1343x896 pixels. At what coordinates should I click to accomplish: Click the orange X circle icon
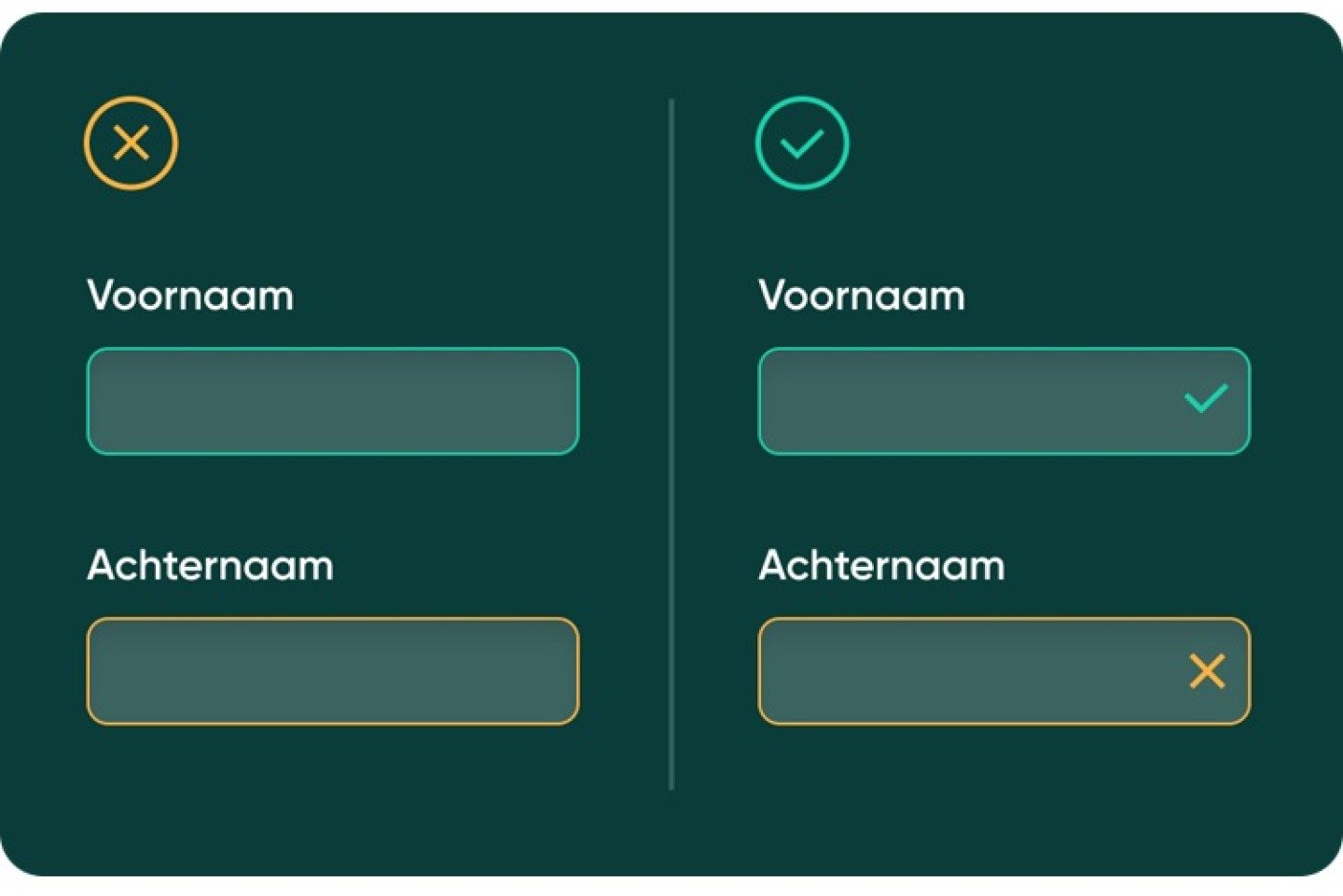131,143
